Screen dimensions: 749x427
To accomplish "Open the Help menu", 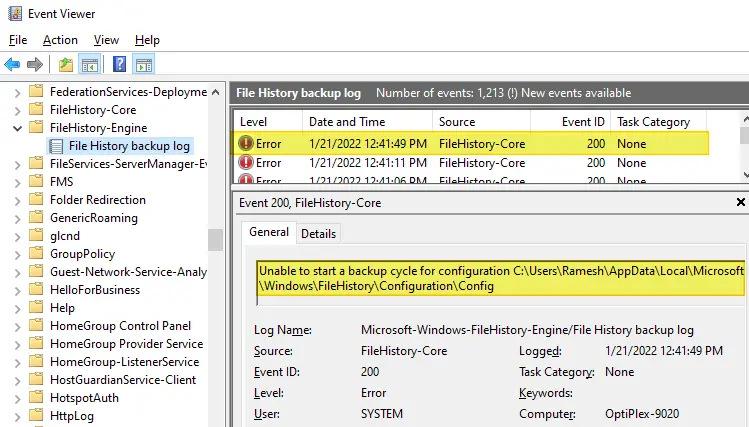I will 147,40.
